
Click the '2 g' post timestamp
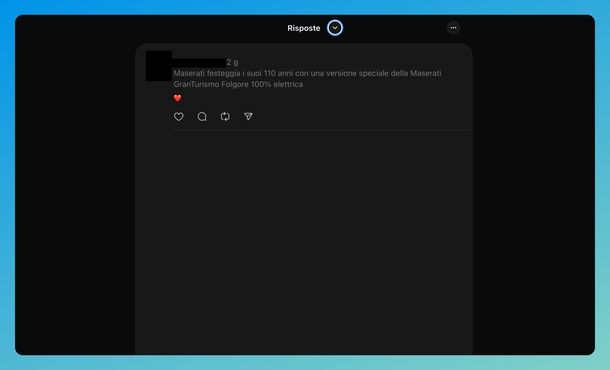point(232,62)
